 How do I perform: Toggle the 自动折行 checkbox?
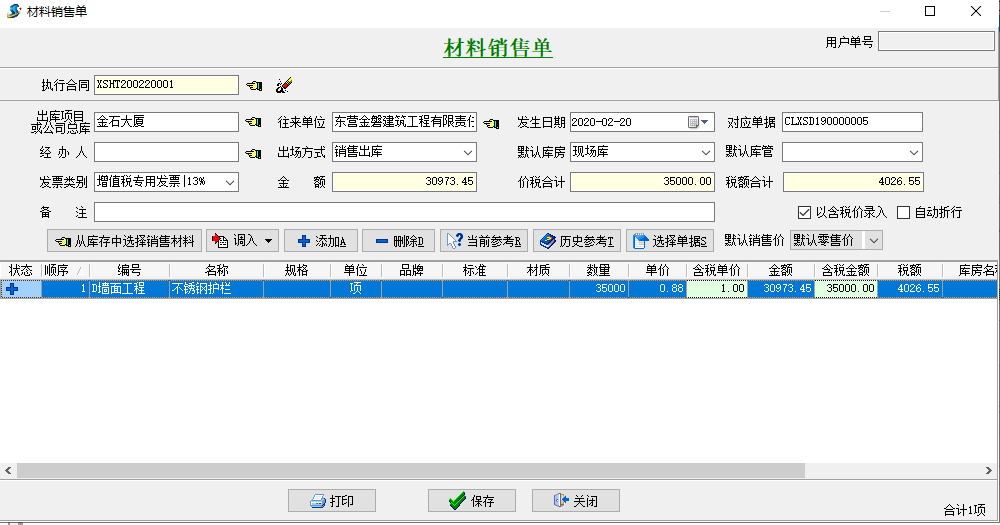click(x=903, y=212)
